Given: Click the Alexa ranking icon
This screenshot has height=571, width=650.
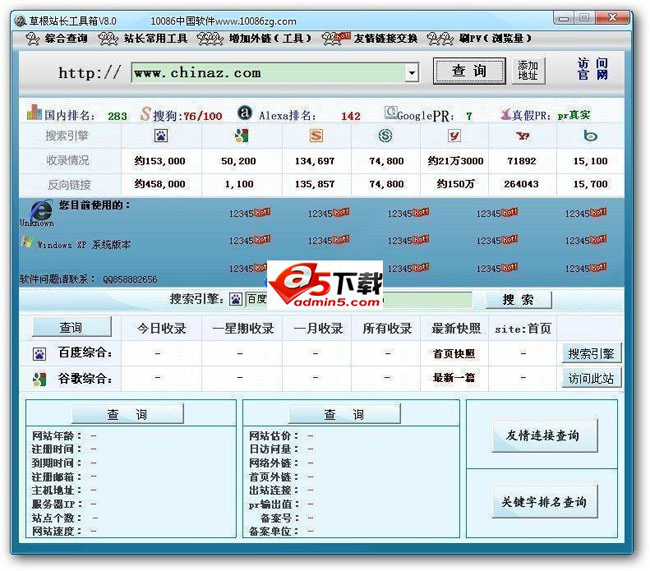Looking at the screenshot, I should point(245,112).
